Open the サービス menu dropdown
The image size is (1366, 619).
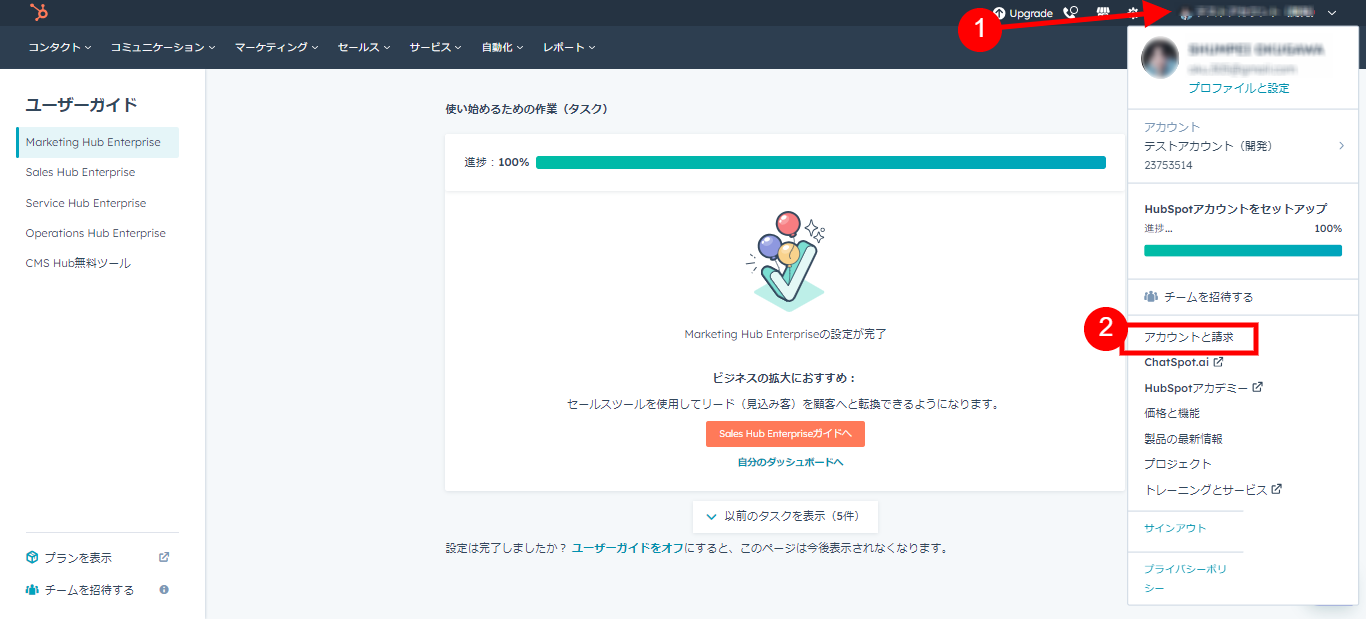436,47
